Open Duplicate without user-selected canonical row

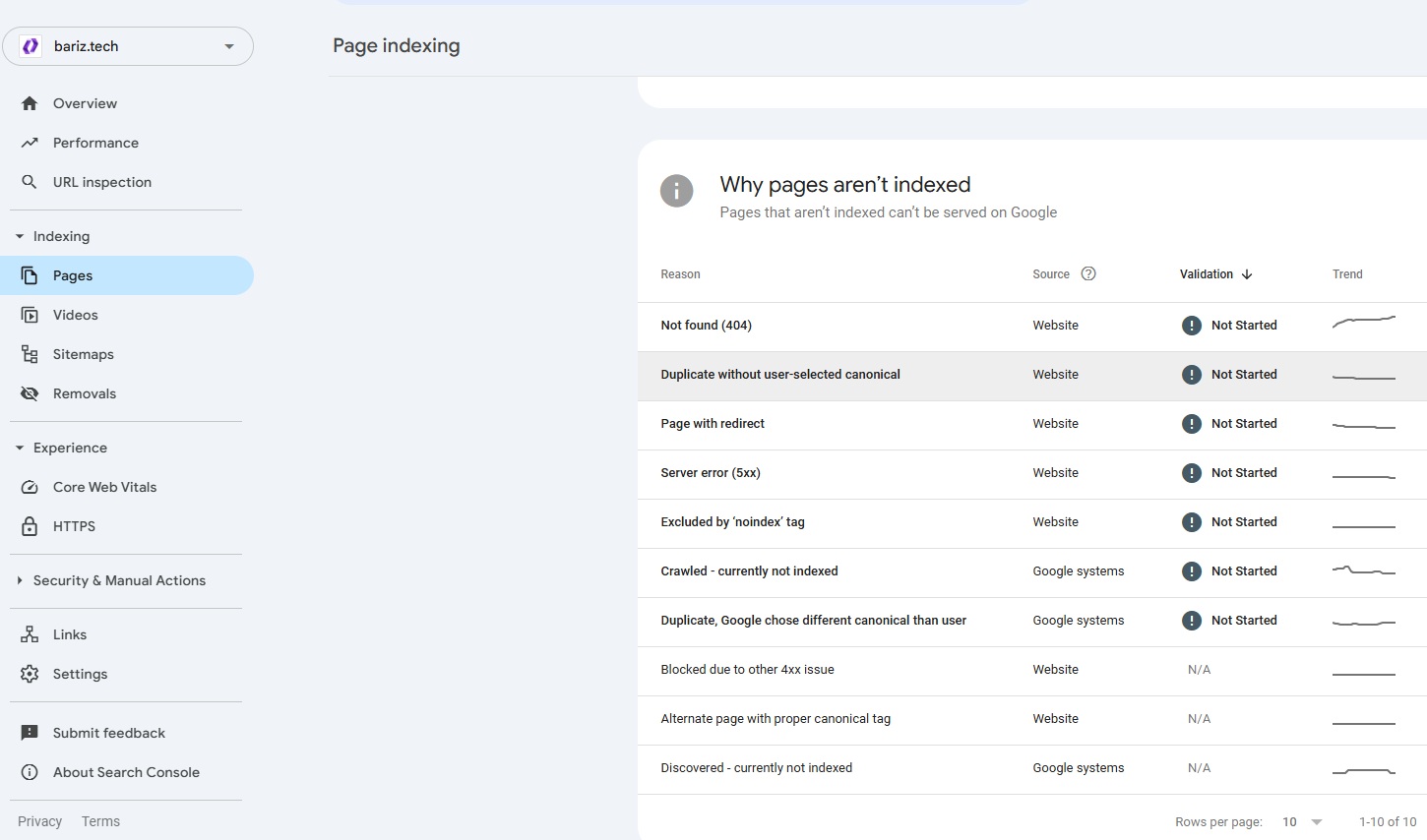[1032, 376]
